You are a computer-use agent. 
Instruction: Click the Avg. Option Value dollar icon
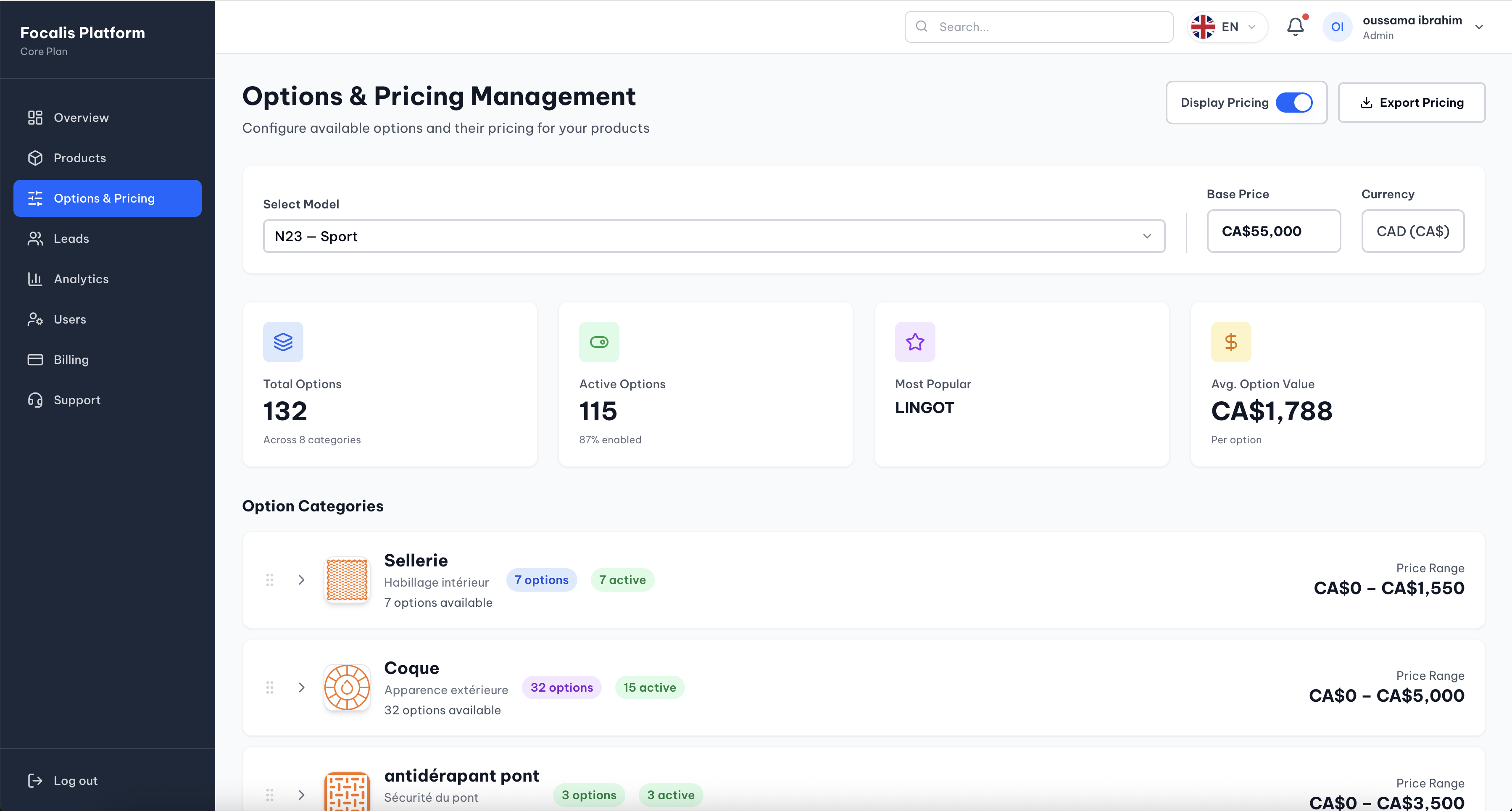(x=1231, y=342)
